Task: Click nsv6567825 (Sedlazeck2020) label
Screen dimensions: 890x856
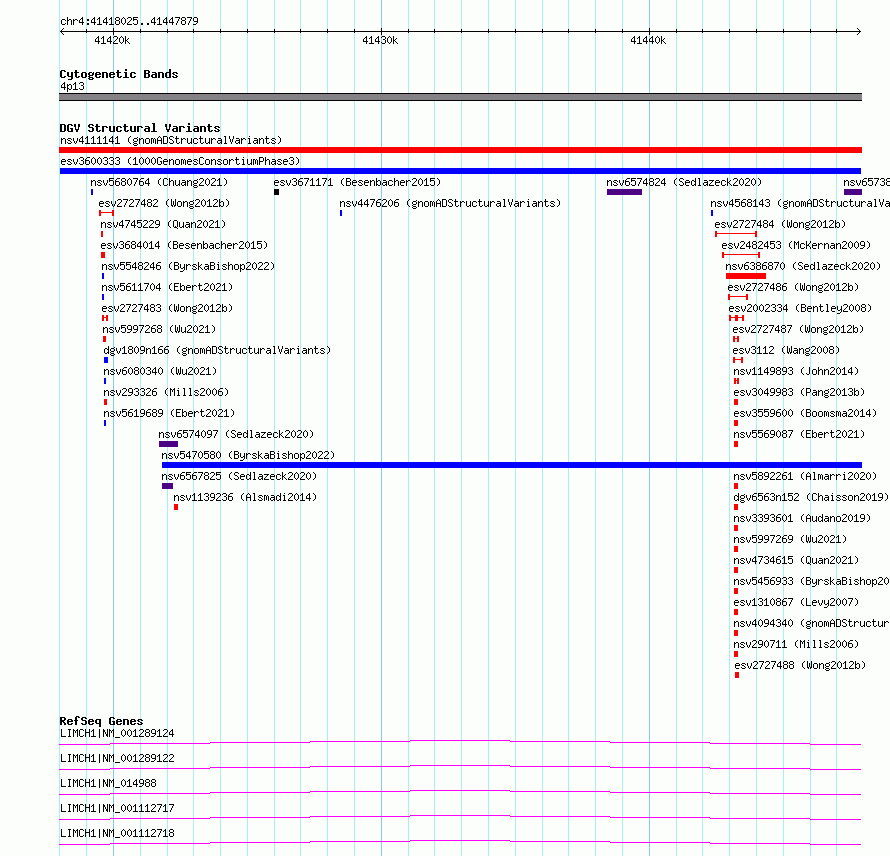Action: pos(239,476)
